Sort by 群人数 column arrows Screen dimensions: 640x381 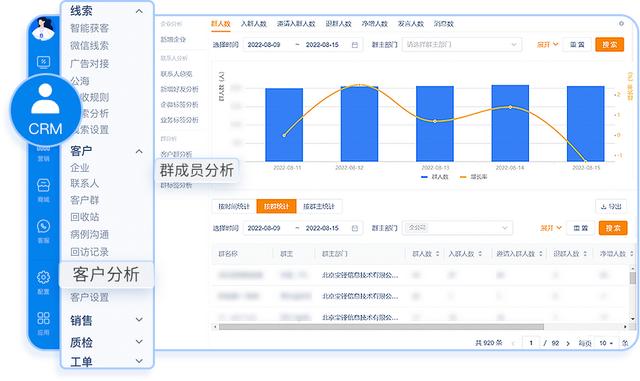pyautogui.click(x=438, y=254)
